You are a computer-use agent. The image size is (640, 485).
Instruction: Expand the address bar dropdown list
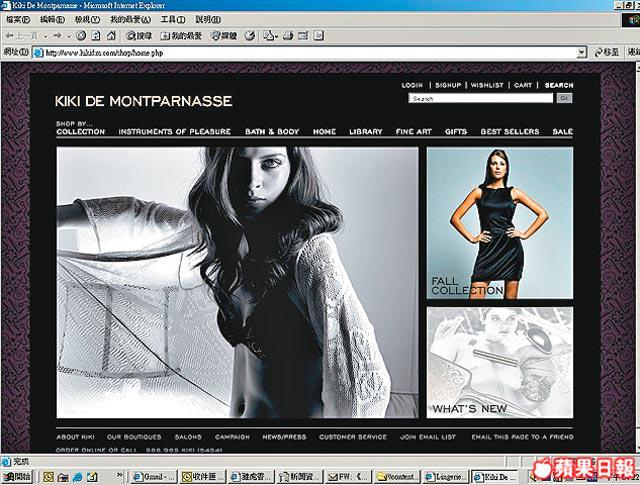[x=582, y=52]
